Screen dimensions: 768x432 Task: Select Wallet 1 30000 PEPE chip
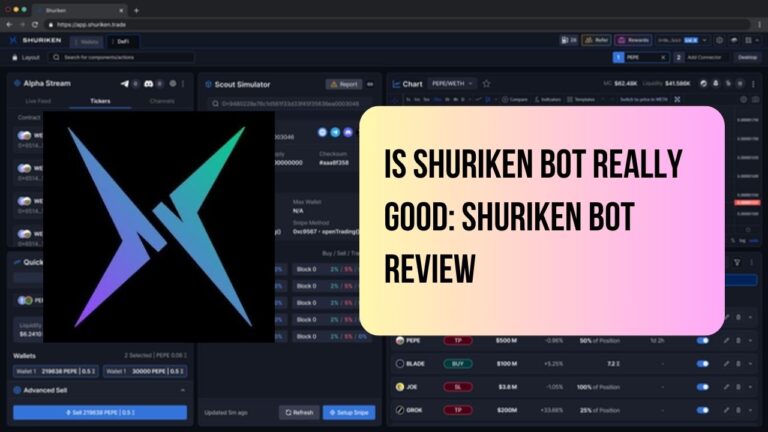[x=145, y=371]
